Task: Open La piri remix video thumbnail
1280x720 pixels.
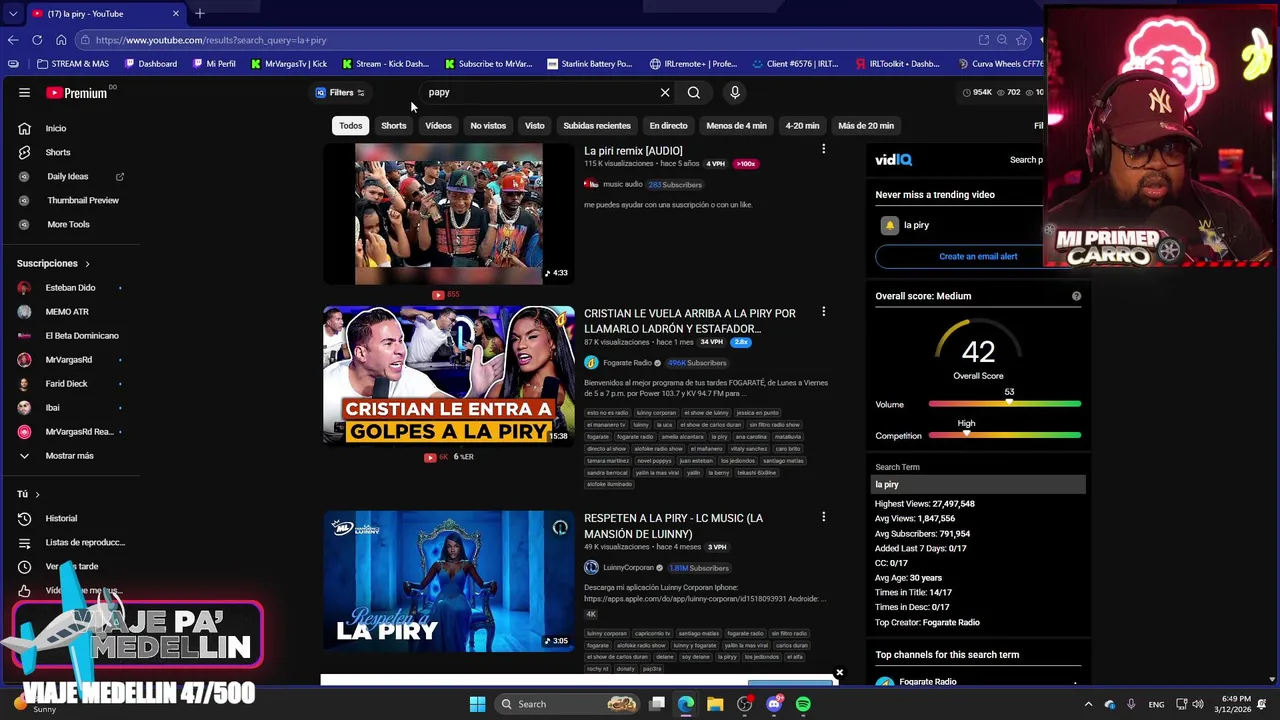Action: tap(448, 214)
